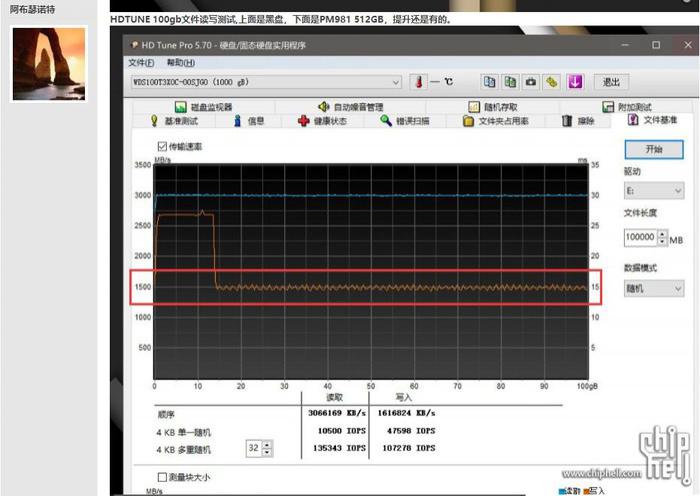Select the 基准测试 tab
The width and height of the screenshot is (700, 496).
(175, 121)
